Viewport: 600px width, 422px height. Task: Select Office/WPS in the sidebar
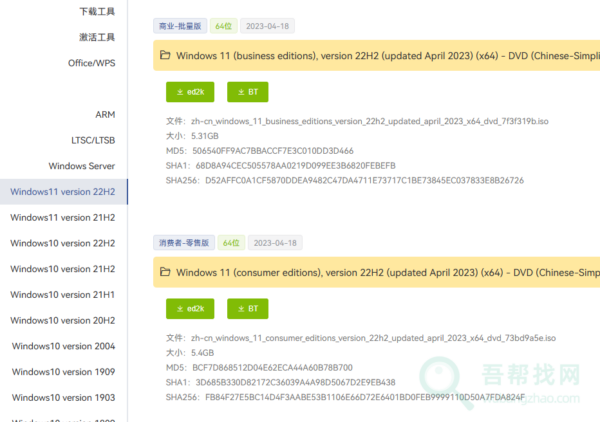coord(89,63)
